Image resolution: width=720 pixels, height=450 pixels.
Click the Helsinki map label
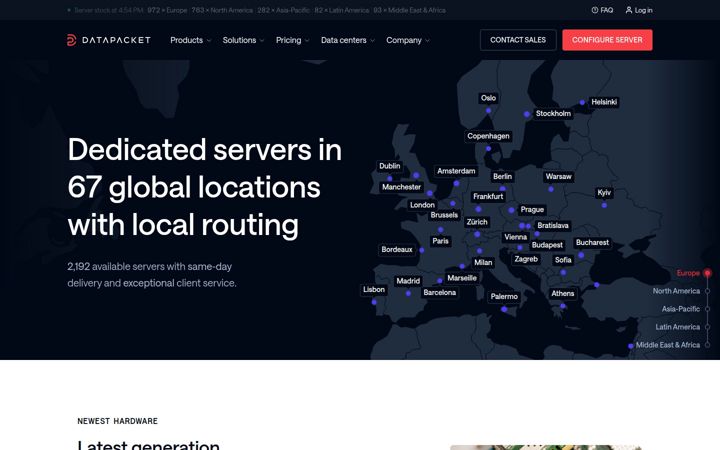[x=604, y=102]
